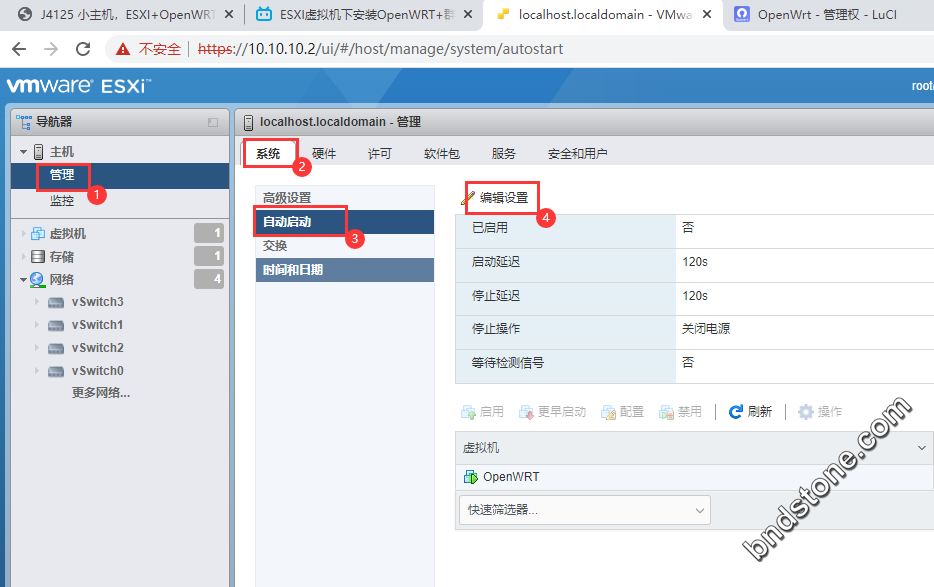Image resolution: width=934 pixels, height=587 pixels.
Task: Click the 虚拟机 count badge
Action: (209, 233)
